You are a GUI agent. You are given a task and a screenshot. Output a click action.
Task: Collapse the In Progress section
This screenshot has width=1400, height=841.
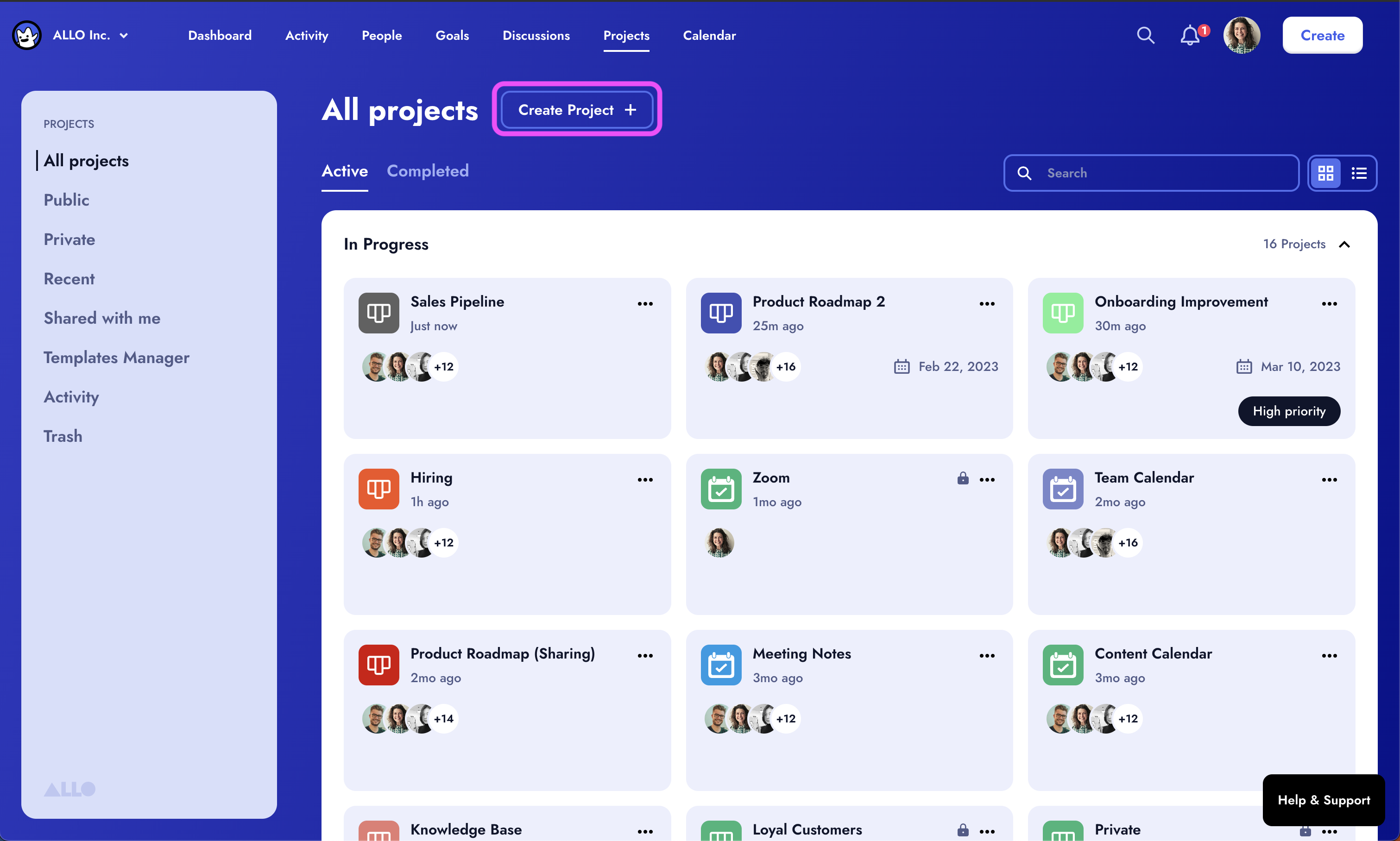1344,244
